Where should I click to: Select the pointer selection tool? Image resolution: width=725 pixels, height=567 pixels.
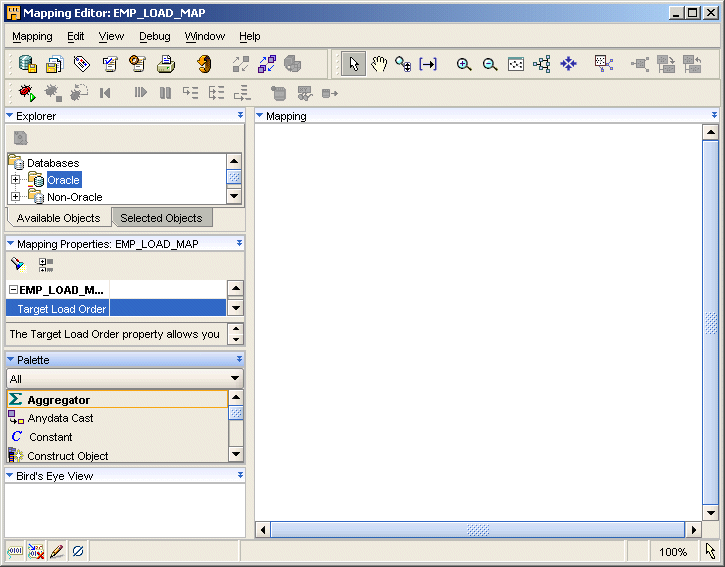point(353,64)
